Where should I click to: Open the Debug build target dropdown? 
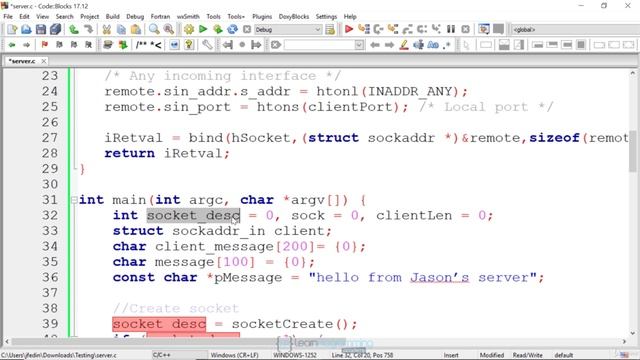coord(288,29)
